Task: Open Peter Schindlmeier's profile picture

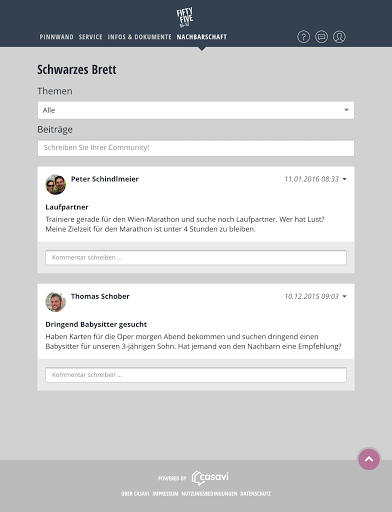Action: tap(56, 184)
